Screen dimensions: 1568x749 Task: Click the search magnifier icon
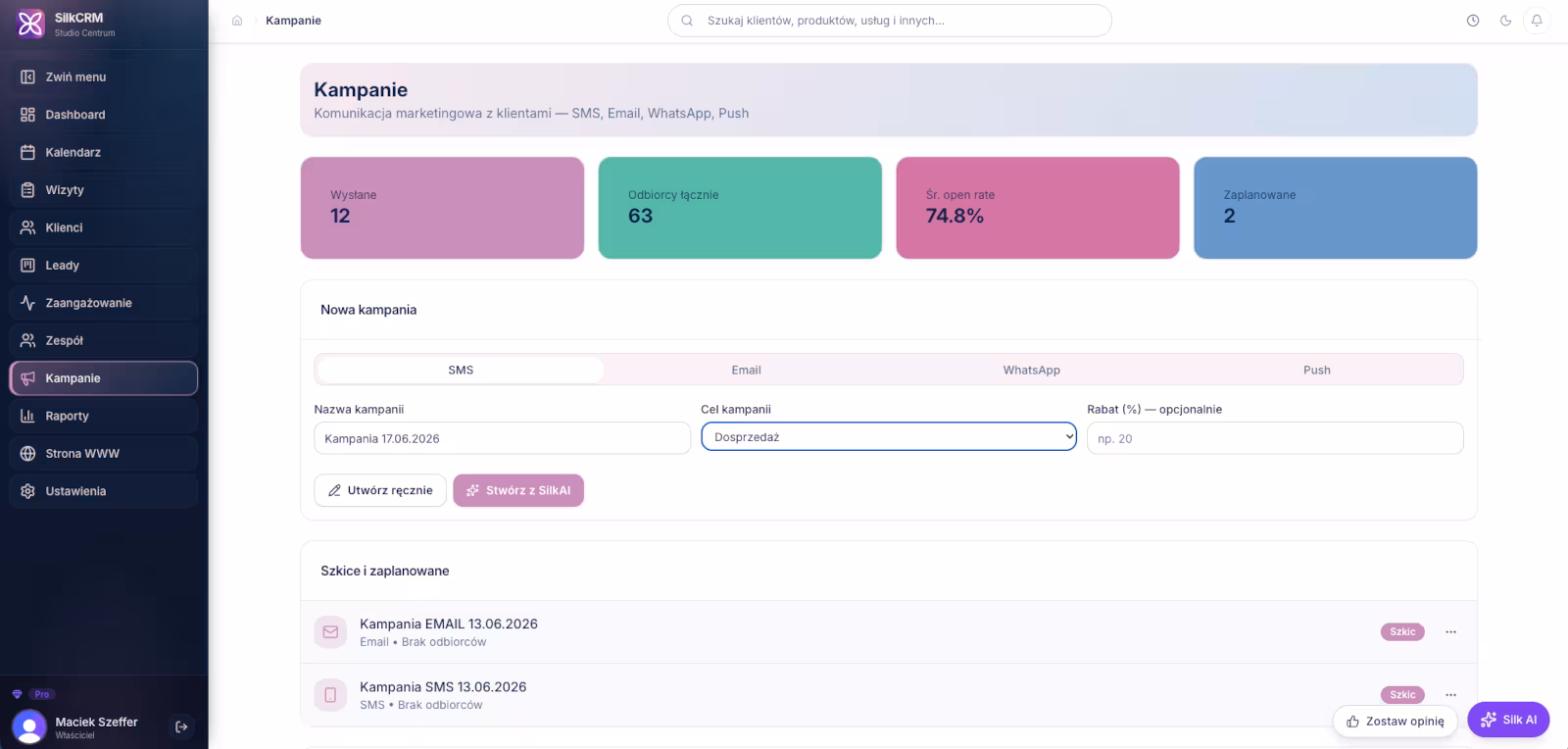pyautogui.click(x=687, y=21)
